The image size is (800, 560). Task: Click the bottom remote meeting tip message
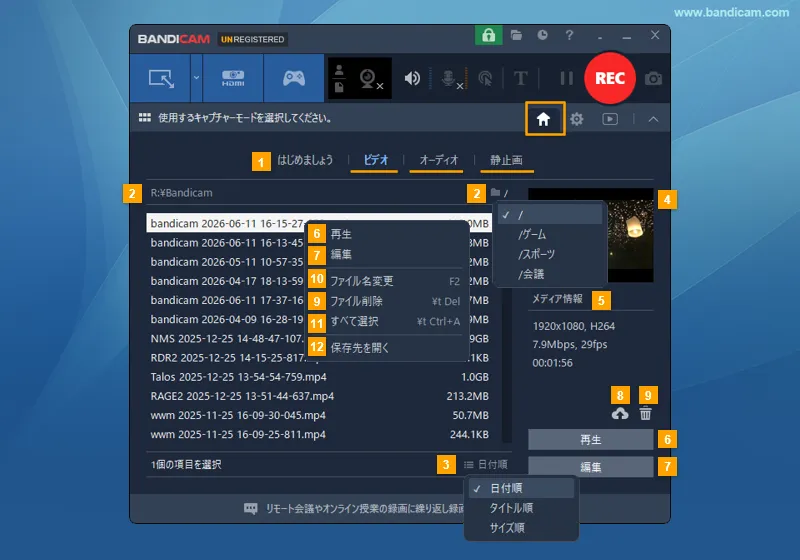355,508
